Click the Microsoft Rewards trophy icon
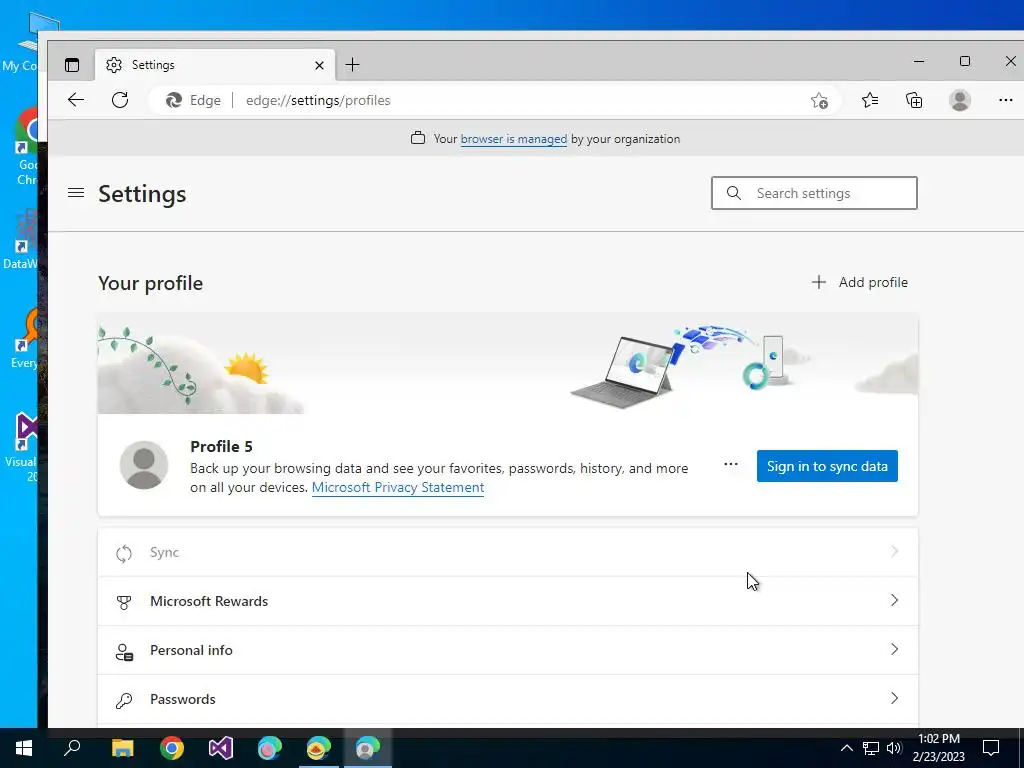Viewport: 1024px width, 768px height. click(123, 602)
